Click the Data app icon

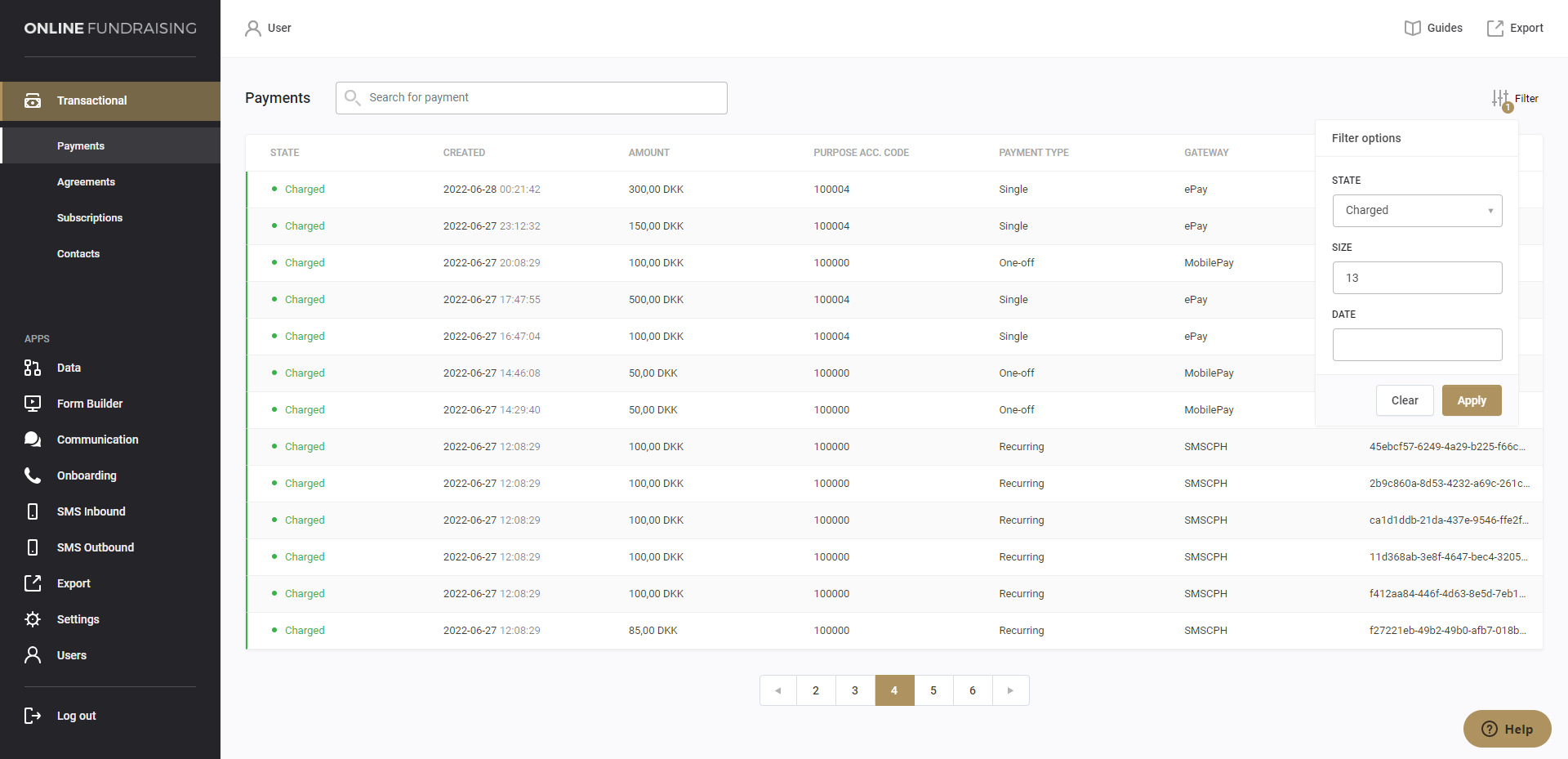tap(33, 368)
